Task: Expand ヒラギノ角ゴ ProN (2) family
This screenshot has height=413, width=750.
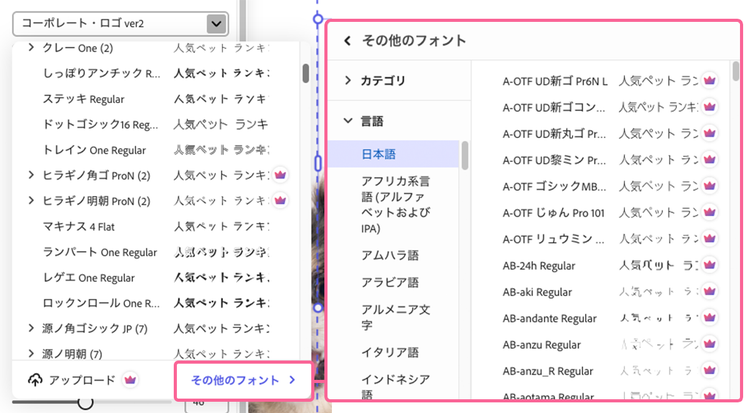Action: tap(31, 175)
